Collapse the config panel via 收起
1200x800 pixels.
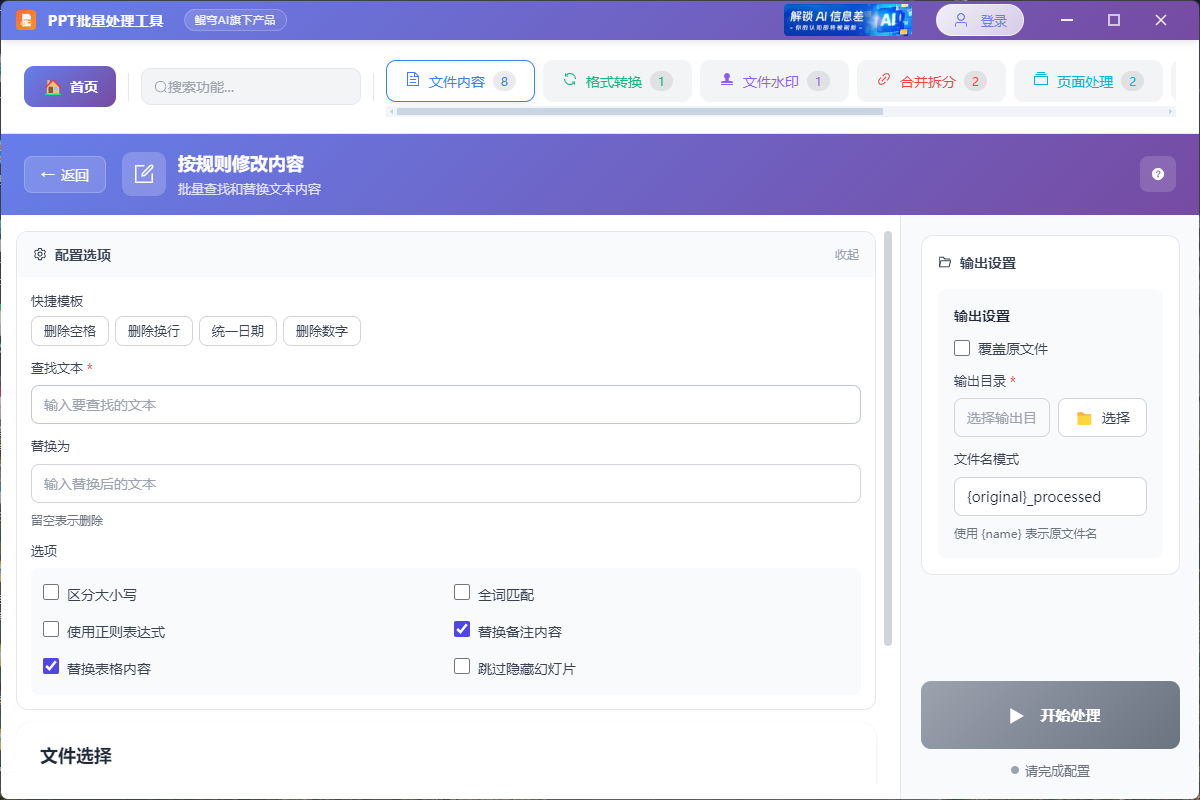point(845,254)
